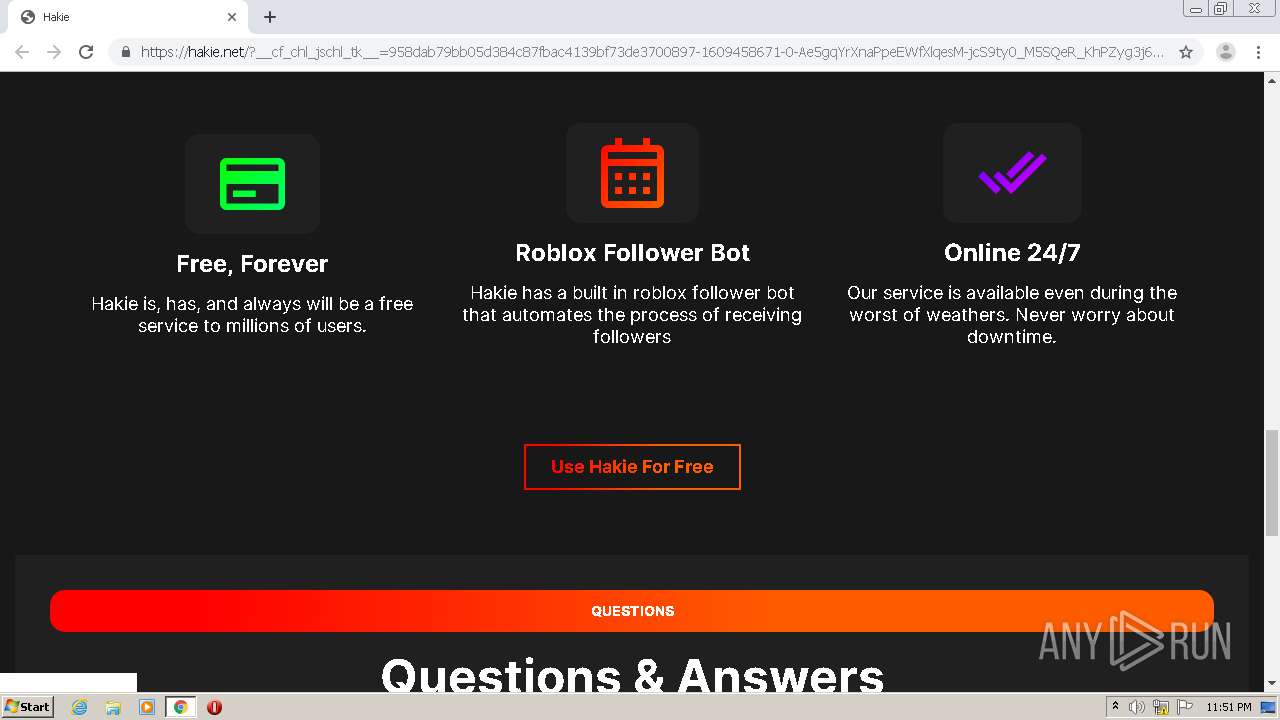This screenshot has width=1280, height=720.
Task: Click the 'Never worry about downtime' description
Action: (x=1012, y=315)
